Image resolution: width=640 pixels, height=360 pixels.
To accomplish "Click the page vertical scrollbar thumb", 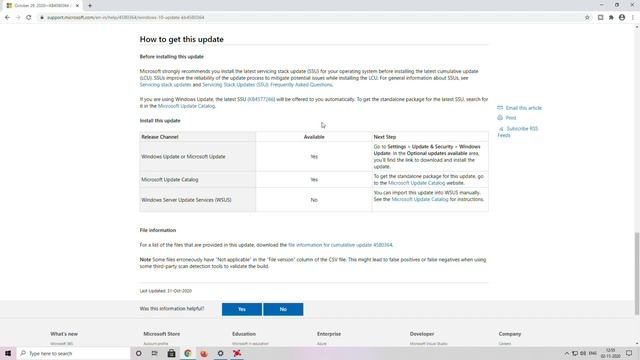I will click(637, 273).
